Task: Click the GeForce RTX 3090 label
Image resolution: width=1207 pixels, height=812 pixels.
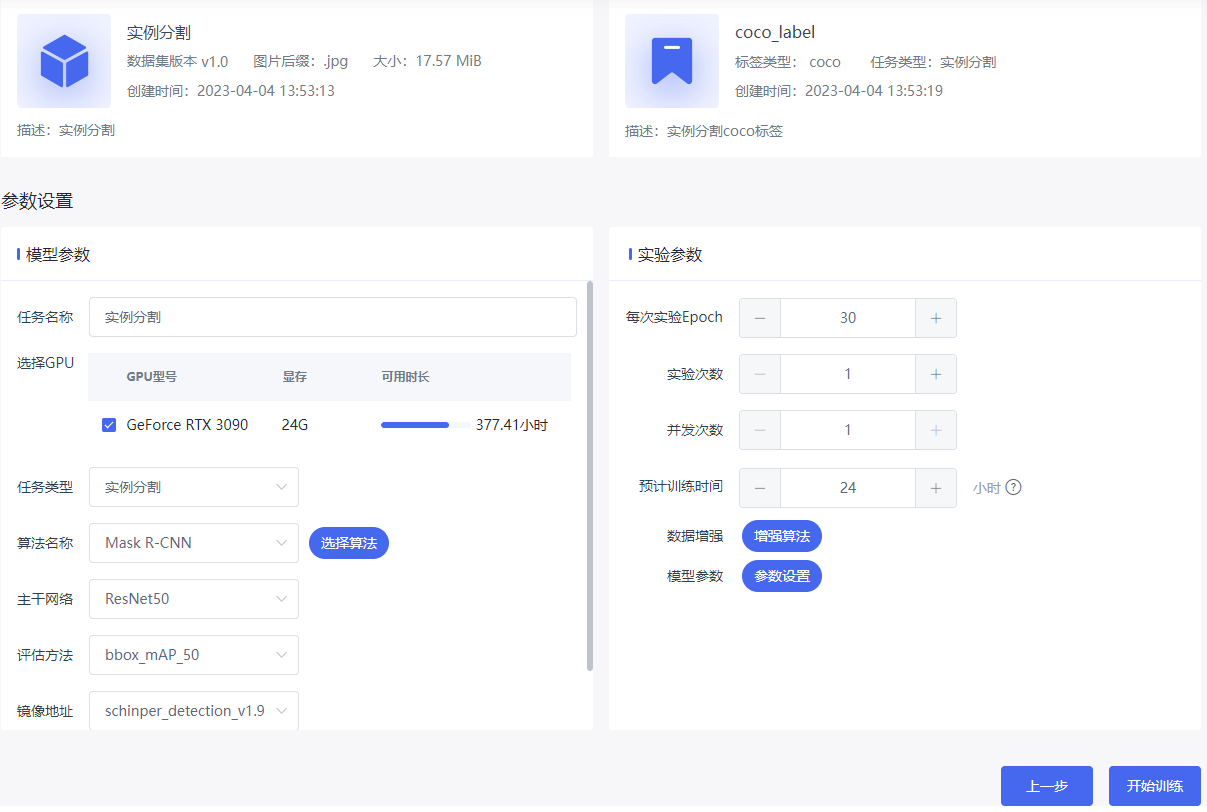Action: (187, 425)
